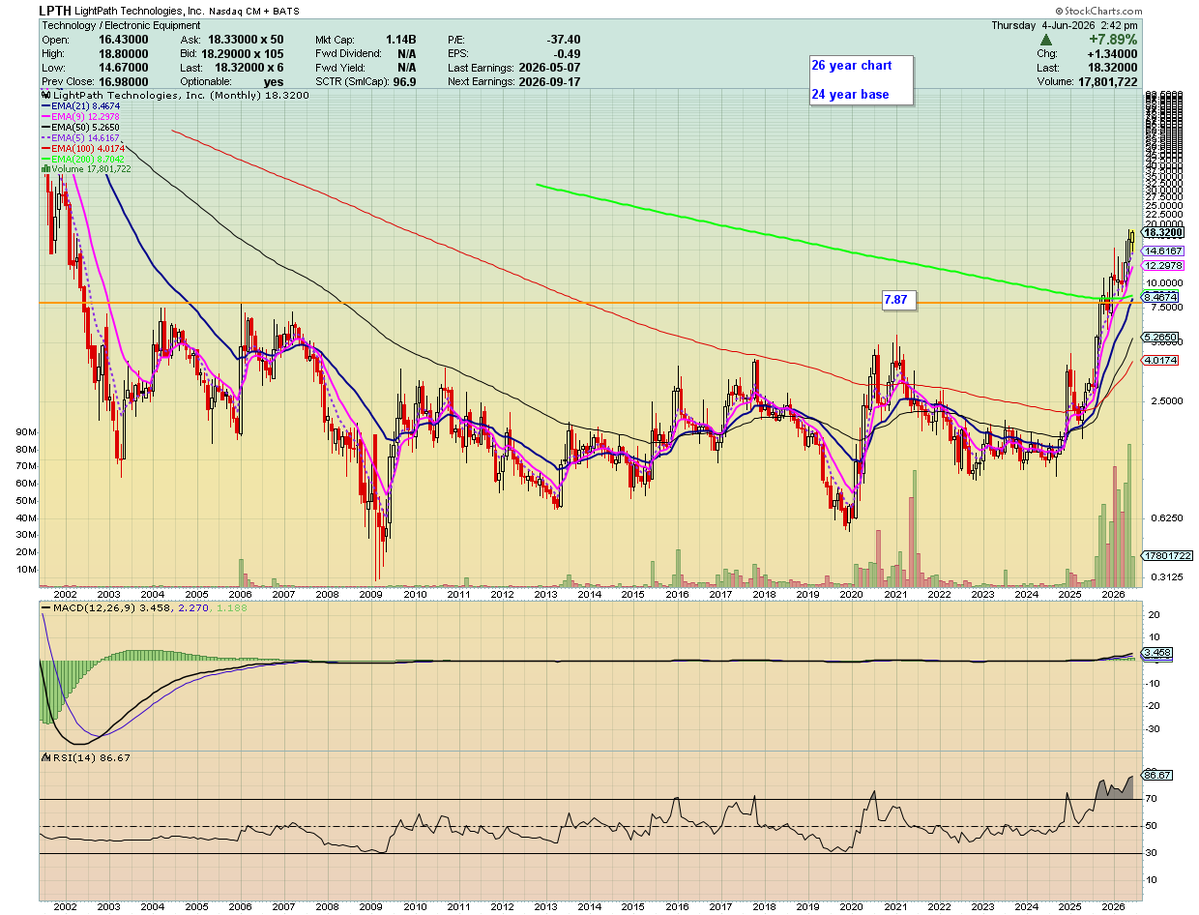Click the 3.458 MACD value tag on right
1199x915 pixels.
point(1157,653)
